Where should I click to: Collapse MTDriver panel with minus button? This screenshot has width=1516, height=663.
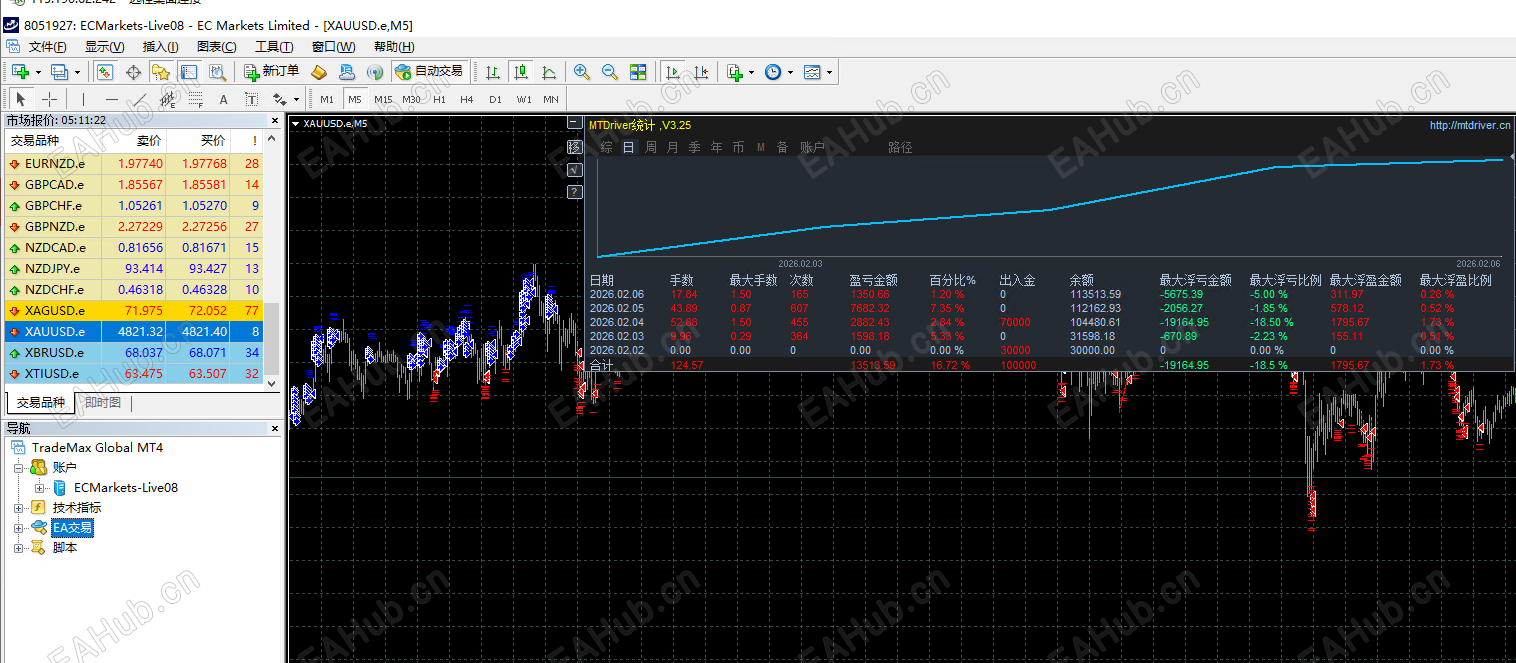coord(574,123)
